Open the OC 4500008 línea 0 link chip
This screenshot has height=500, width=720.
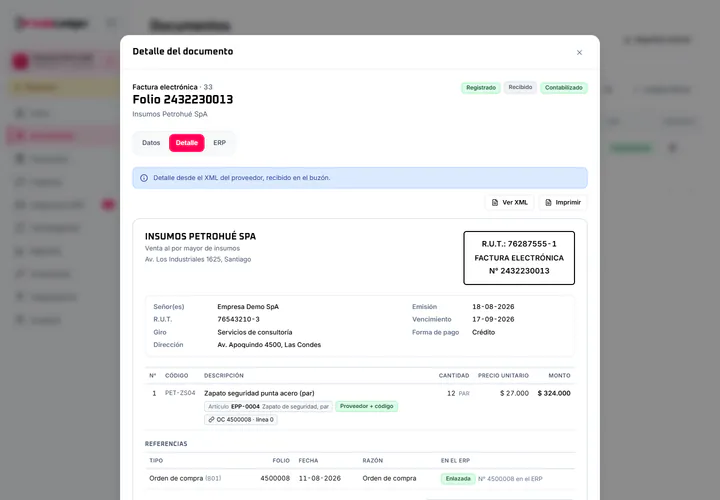point(241,420)
